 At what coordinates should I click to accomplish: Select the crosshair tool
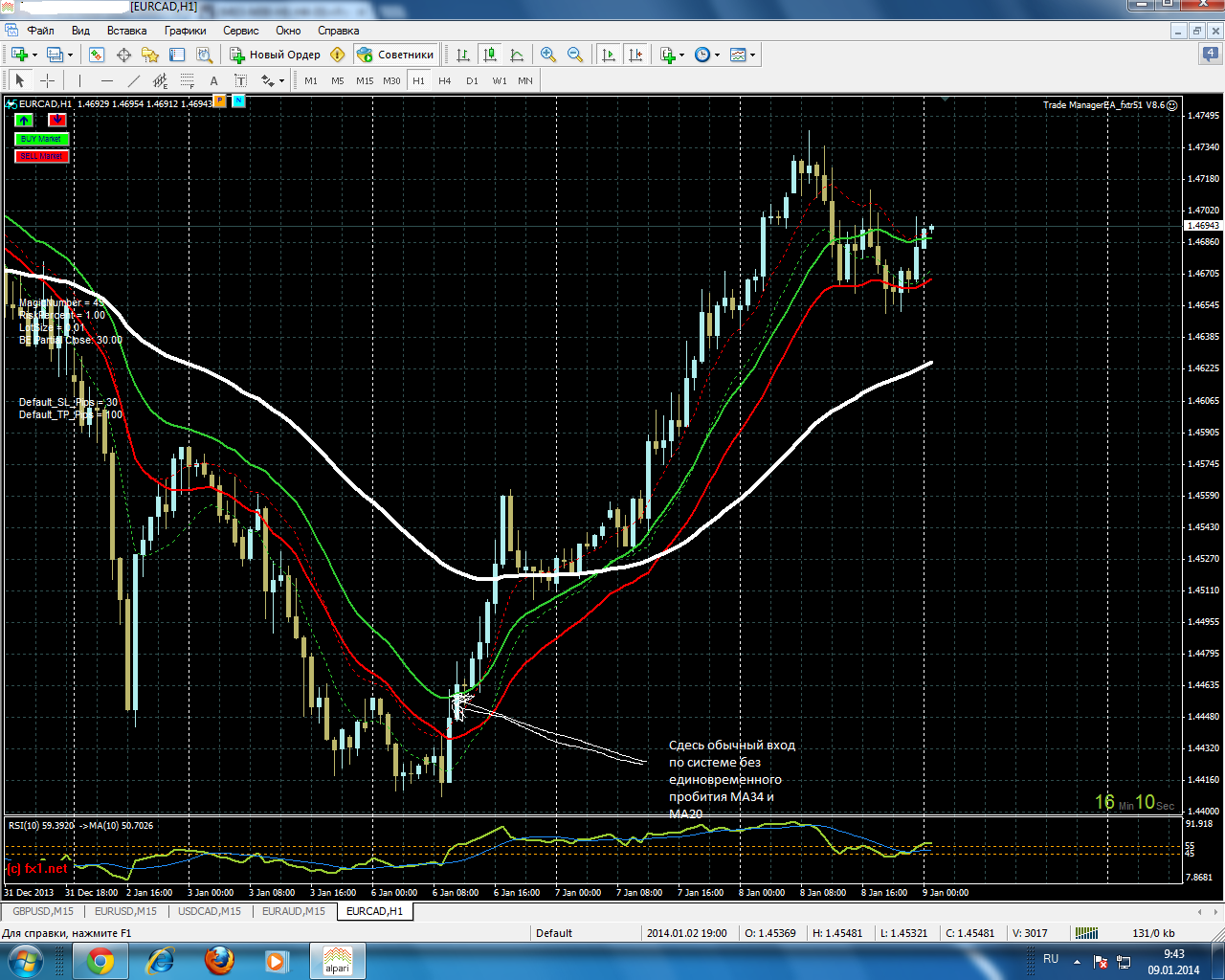(x=47, y=80)
